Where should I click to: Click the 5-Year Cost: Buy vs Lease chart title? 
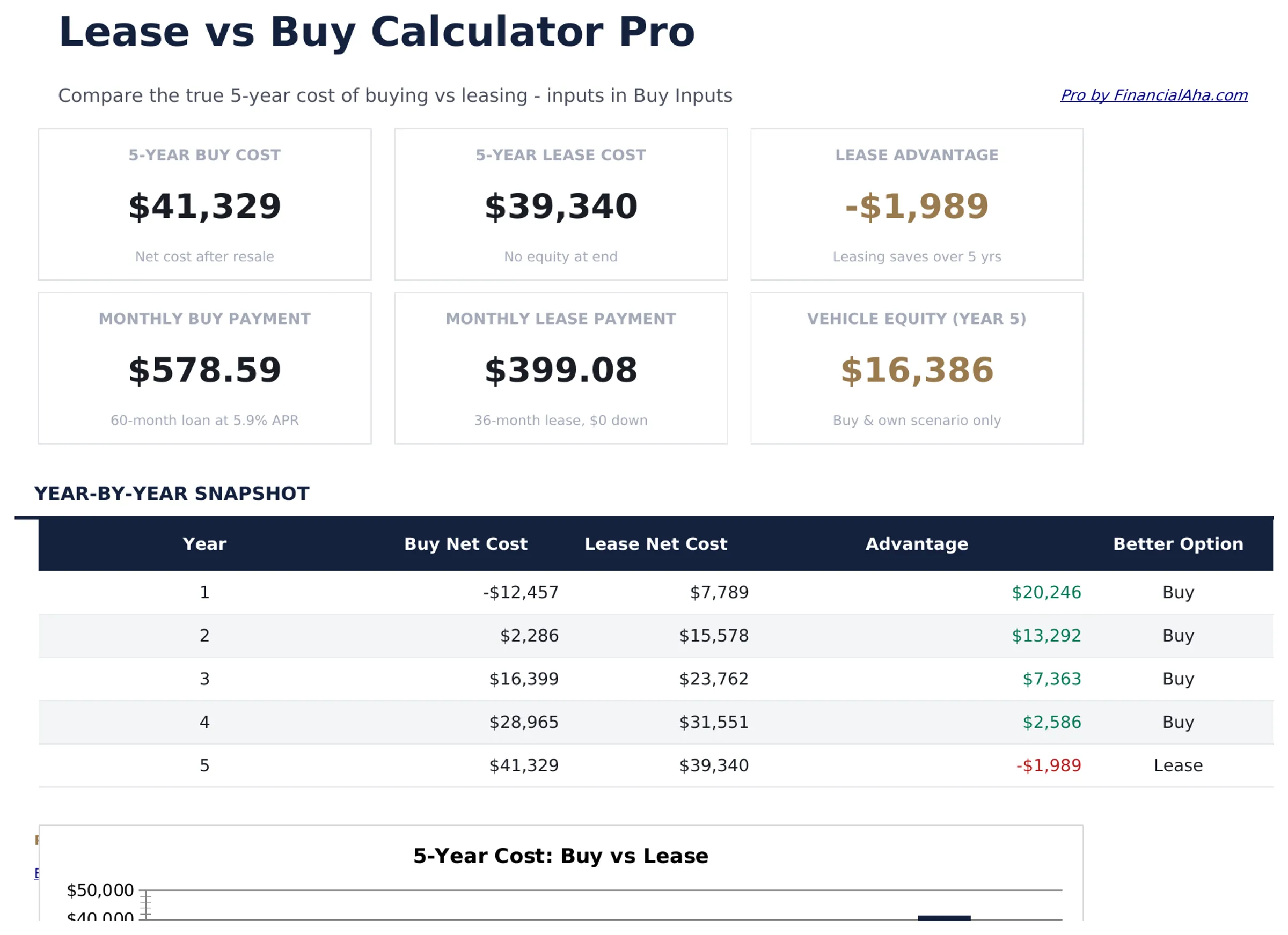click(560, 855)
